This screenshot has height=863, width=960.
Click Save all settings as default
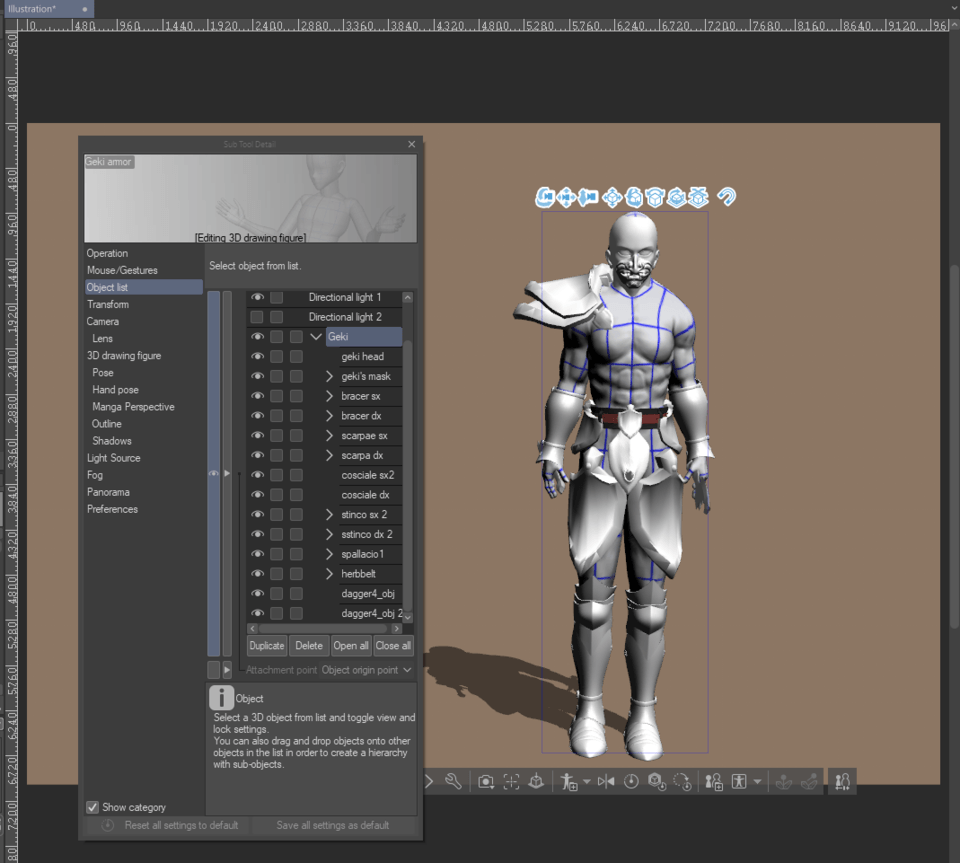[332, 825]
